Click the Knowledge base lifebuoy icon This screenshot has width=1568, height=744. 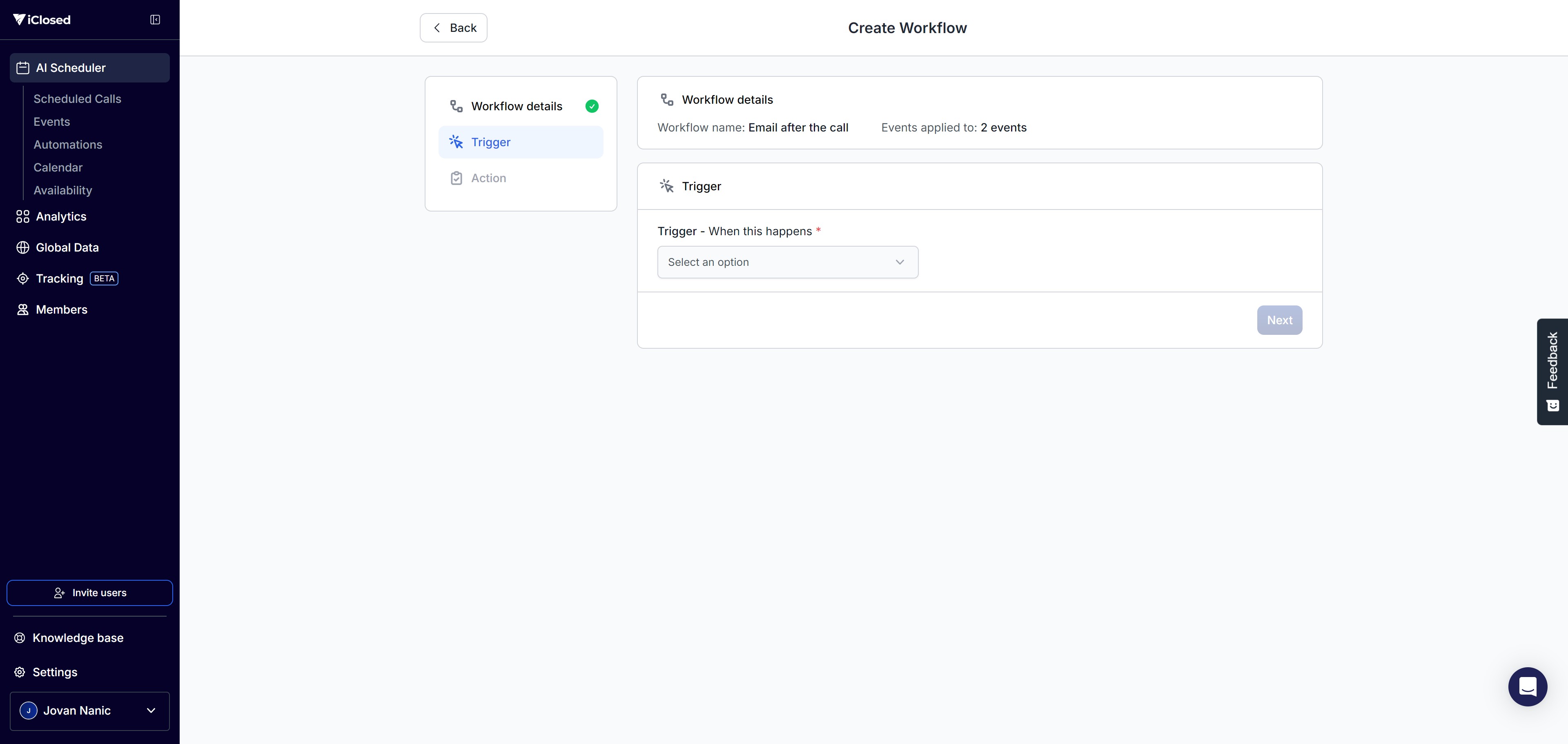(20, 638)
